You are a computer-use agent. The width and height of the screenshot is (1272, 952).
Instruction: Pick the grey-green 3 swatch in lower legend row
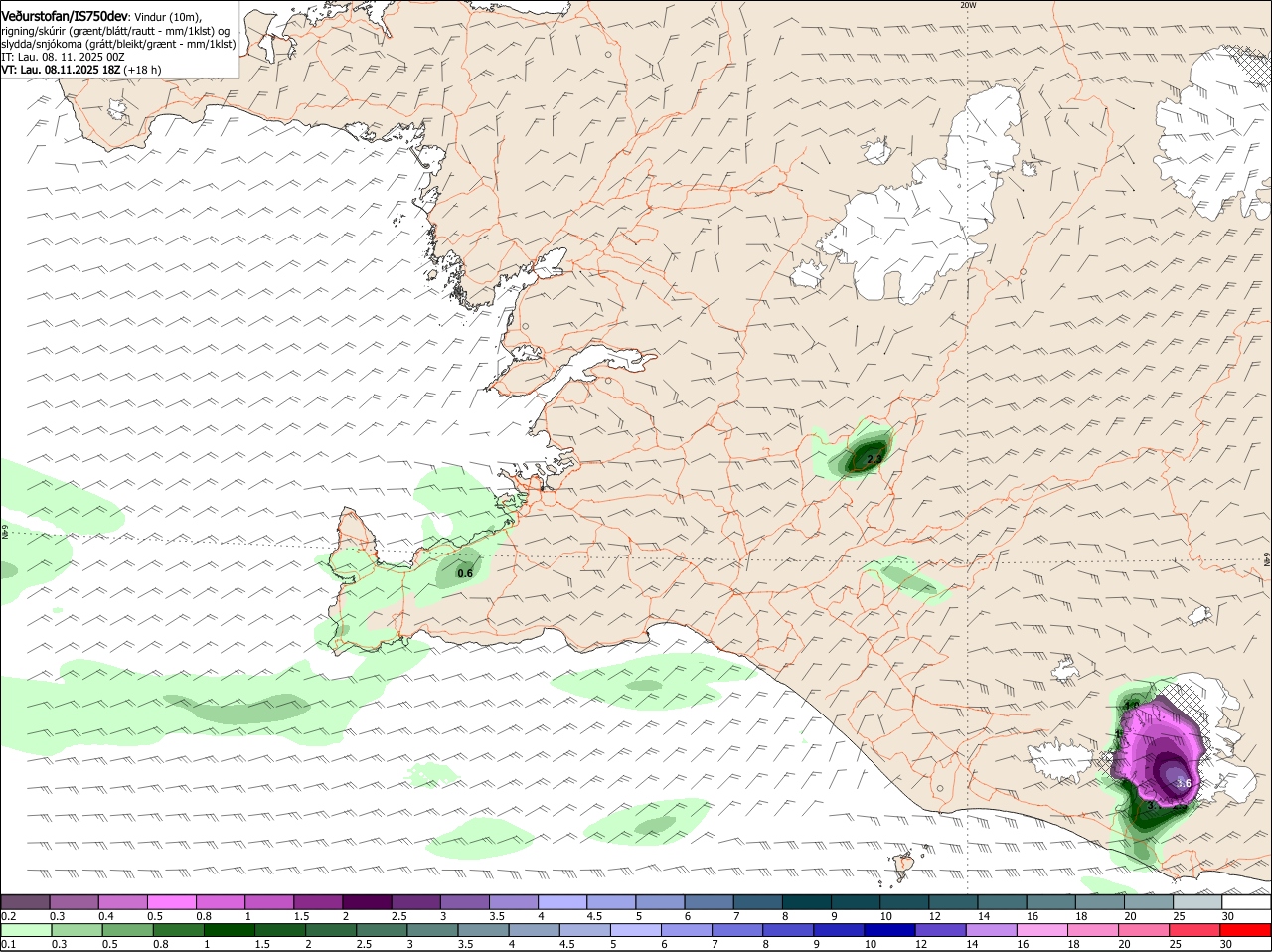[432, 930]
